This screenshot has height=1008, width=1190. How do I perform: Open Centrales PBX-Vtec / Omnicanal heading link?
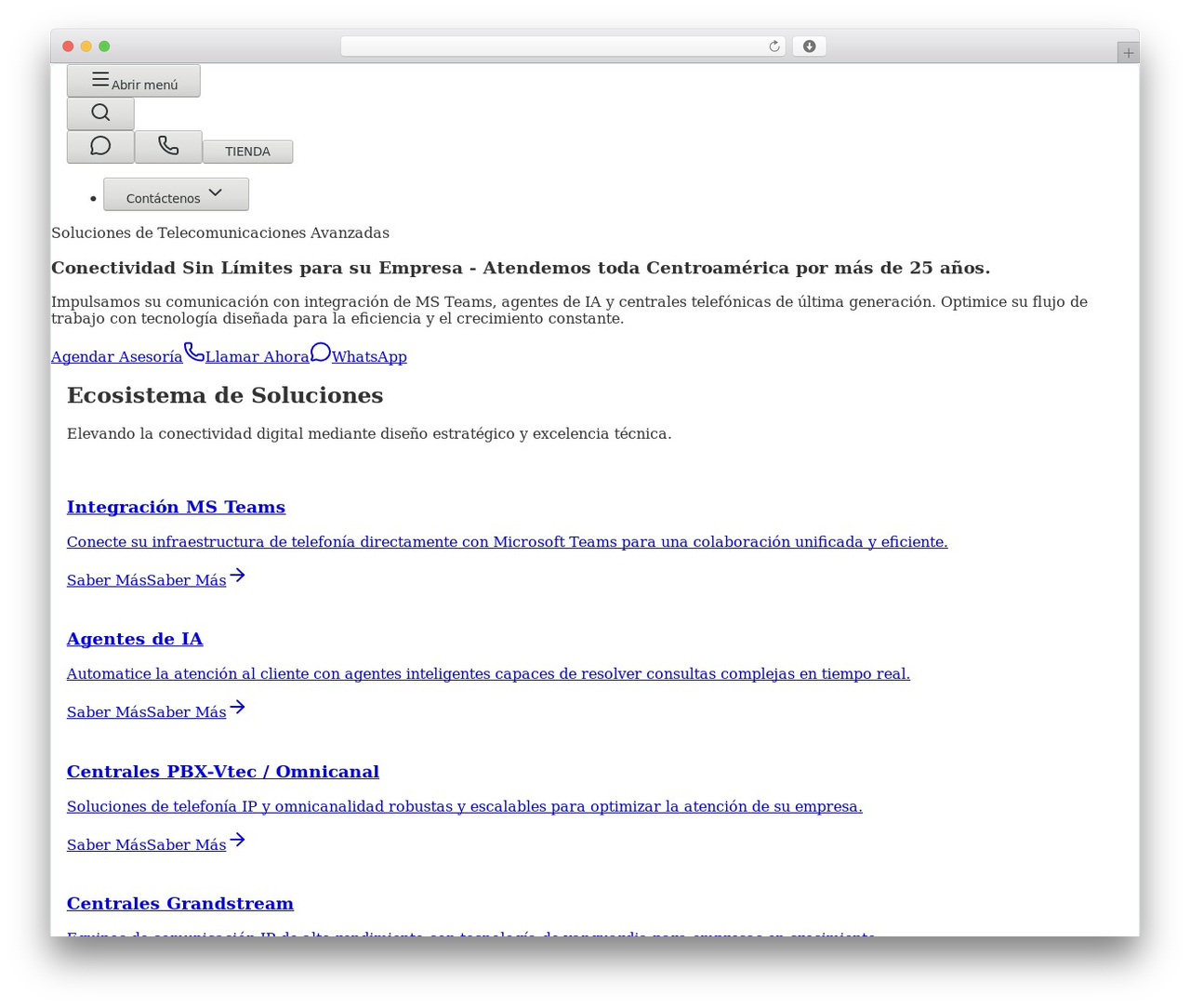point(223,772)
